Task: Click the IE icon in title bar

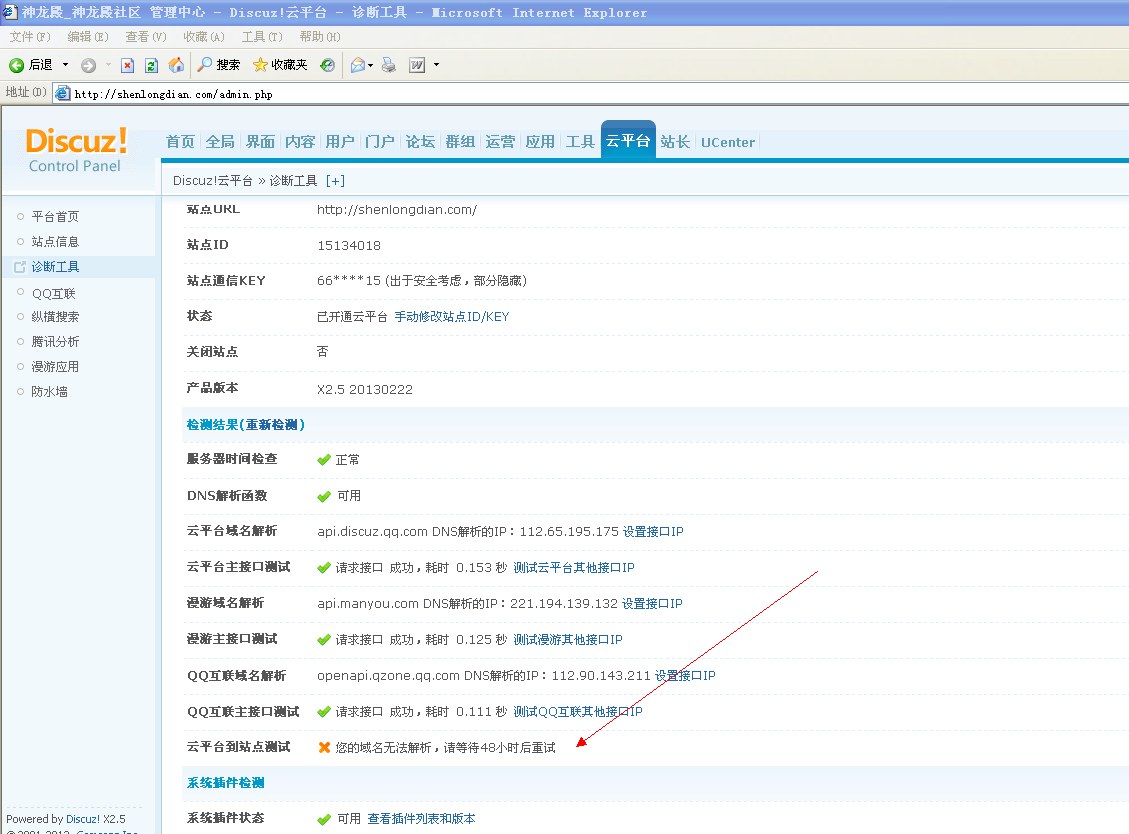Action: pyautogui.click(x=9, y=12)
